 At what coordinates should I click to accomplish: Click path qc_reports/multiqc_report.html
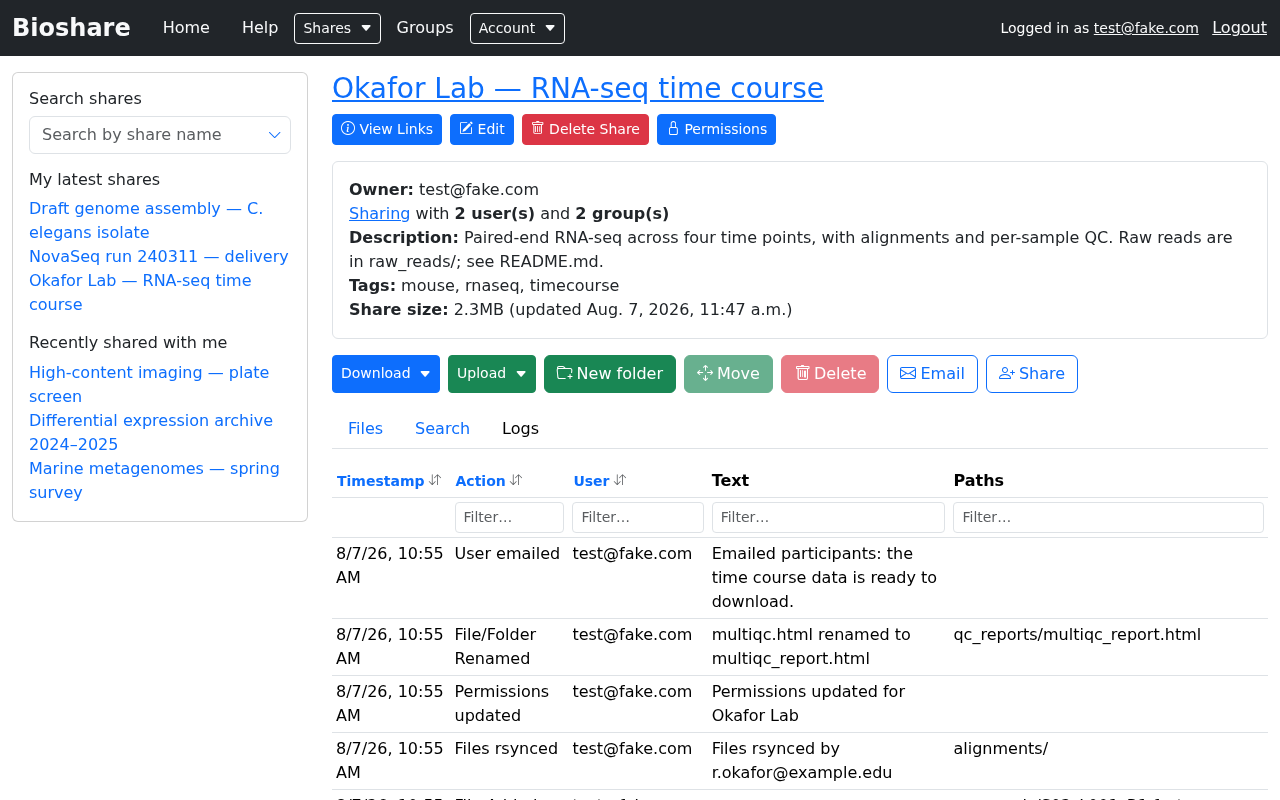[1077, 634]
